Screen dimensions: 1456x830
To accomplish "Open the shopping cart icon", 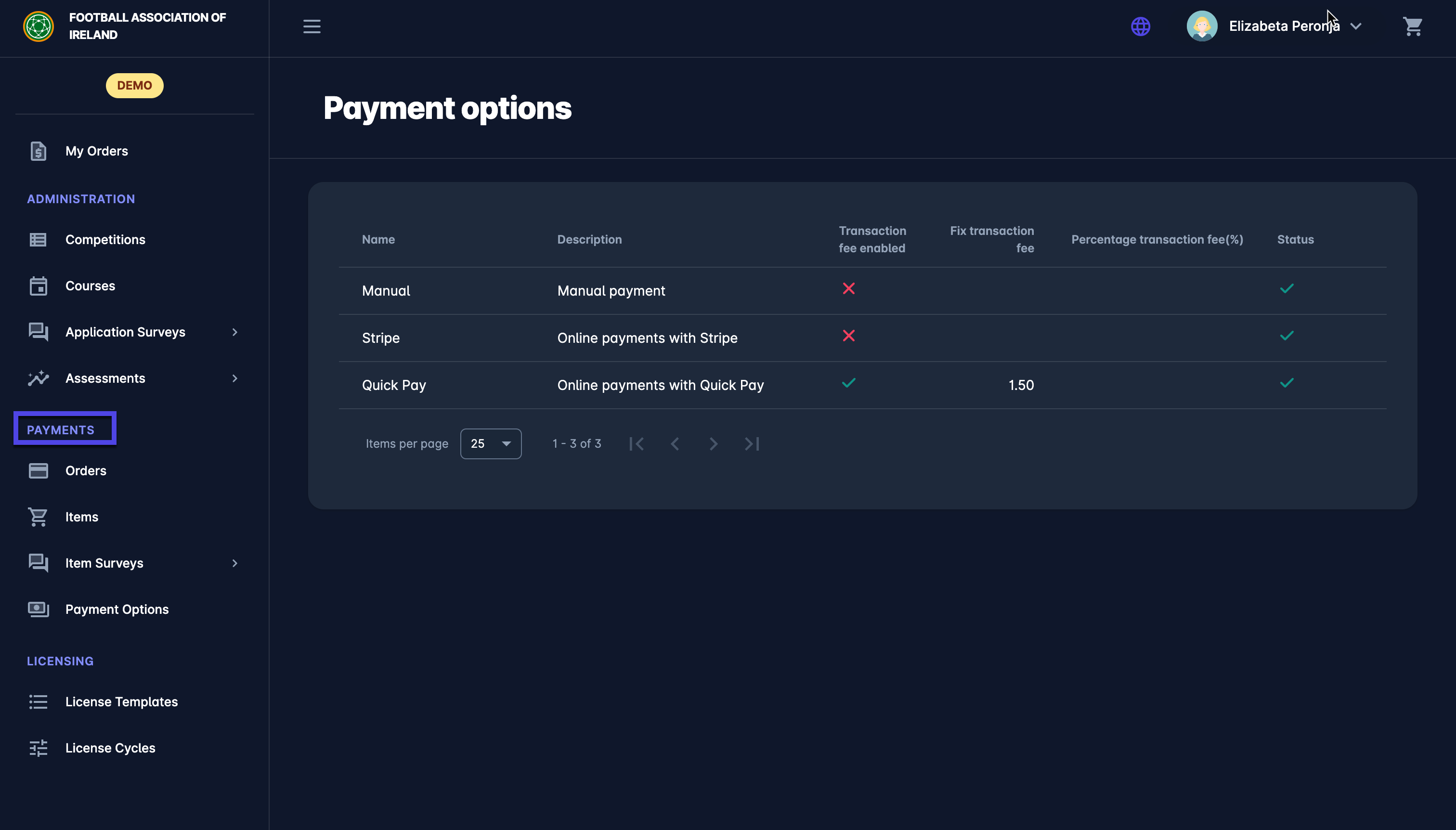I will (1412, 26).
